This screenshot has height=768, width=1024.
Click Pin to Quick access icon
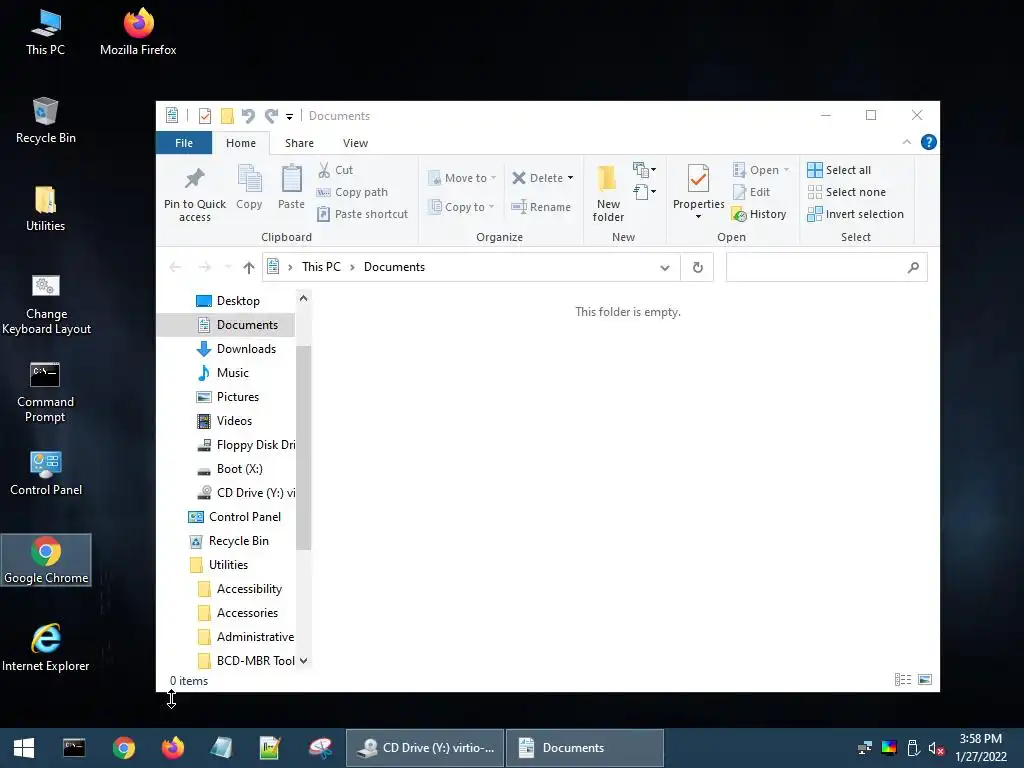coord(195,179)
